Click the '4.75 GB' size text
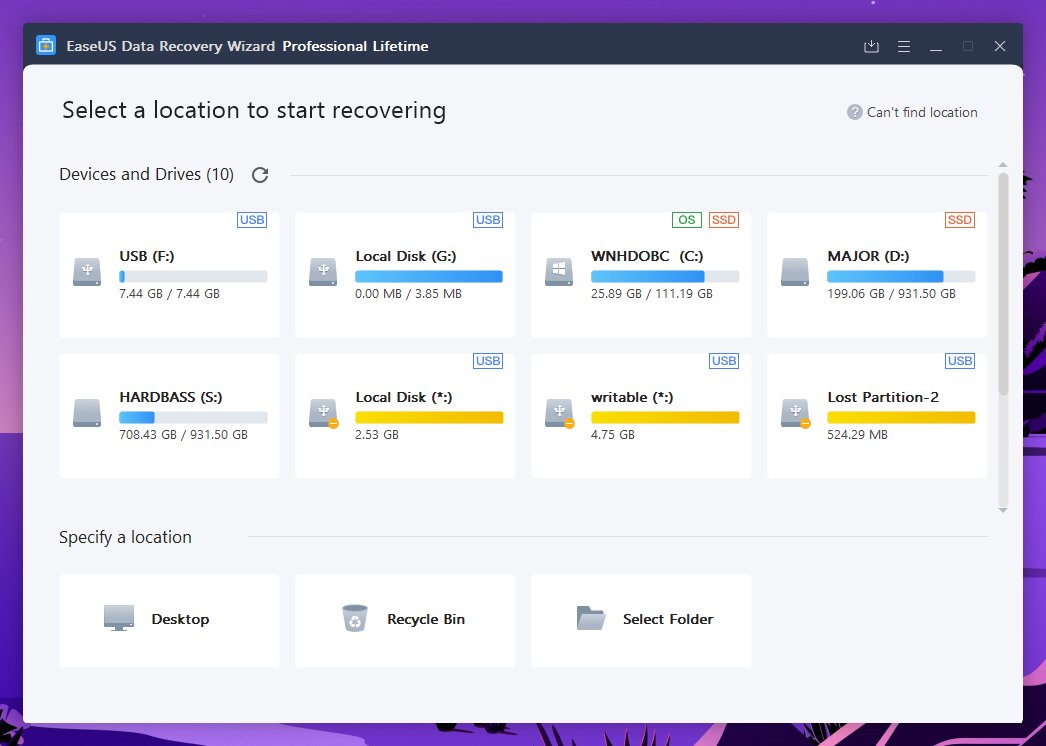Screen dimensions: 1046x746 pyautogui.click(x=613, y=434)
